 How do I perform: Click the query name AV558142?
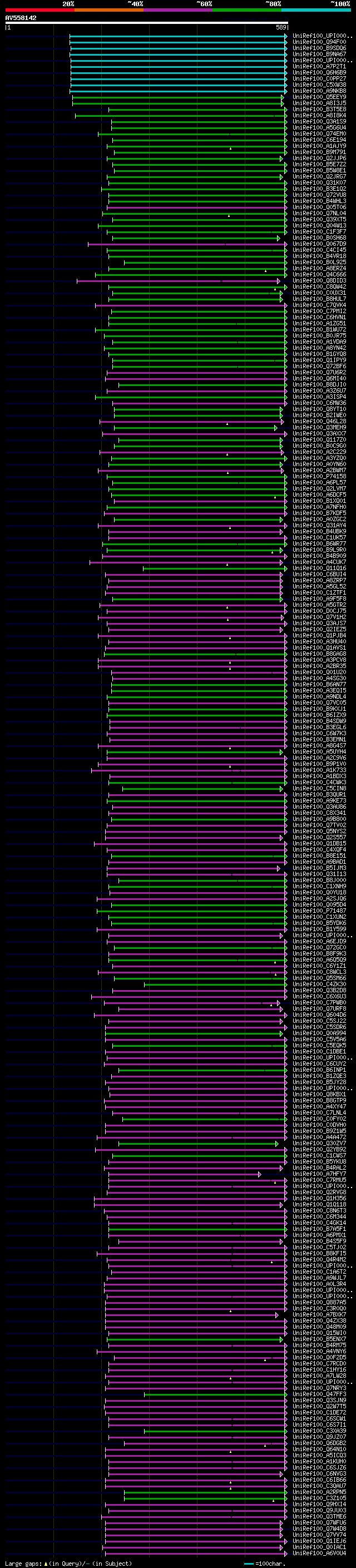(x=21, y=18)
